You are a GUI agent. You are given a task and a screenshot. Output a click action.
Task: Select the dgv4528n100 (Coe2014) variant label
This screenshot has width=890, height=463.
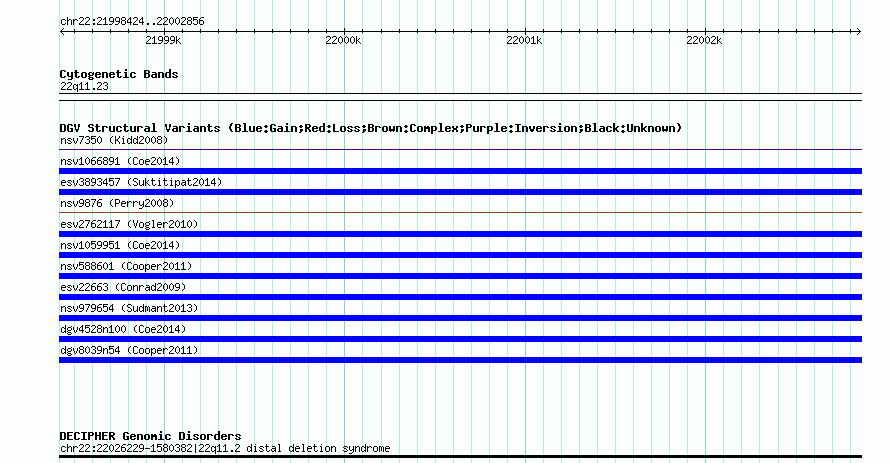point(123,329)
